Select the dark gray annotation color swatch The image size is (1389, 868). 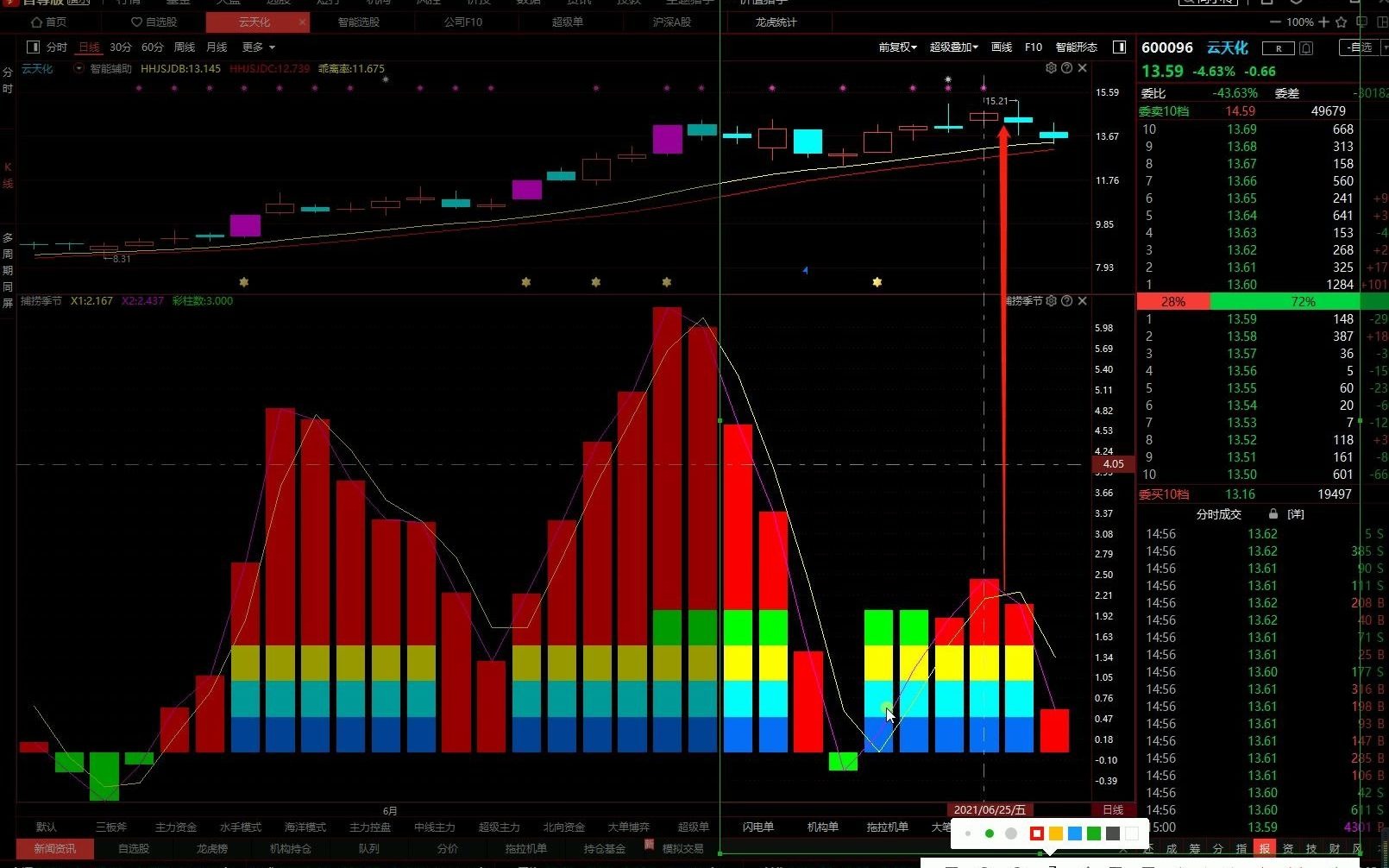[1113, 833]
